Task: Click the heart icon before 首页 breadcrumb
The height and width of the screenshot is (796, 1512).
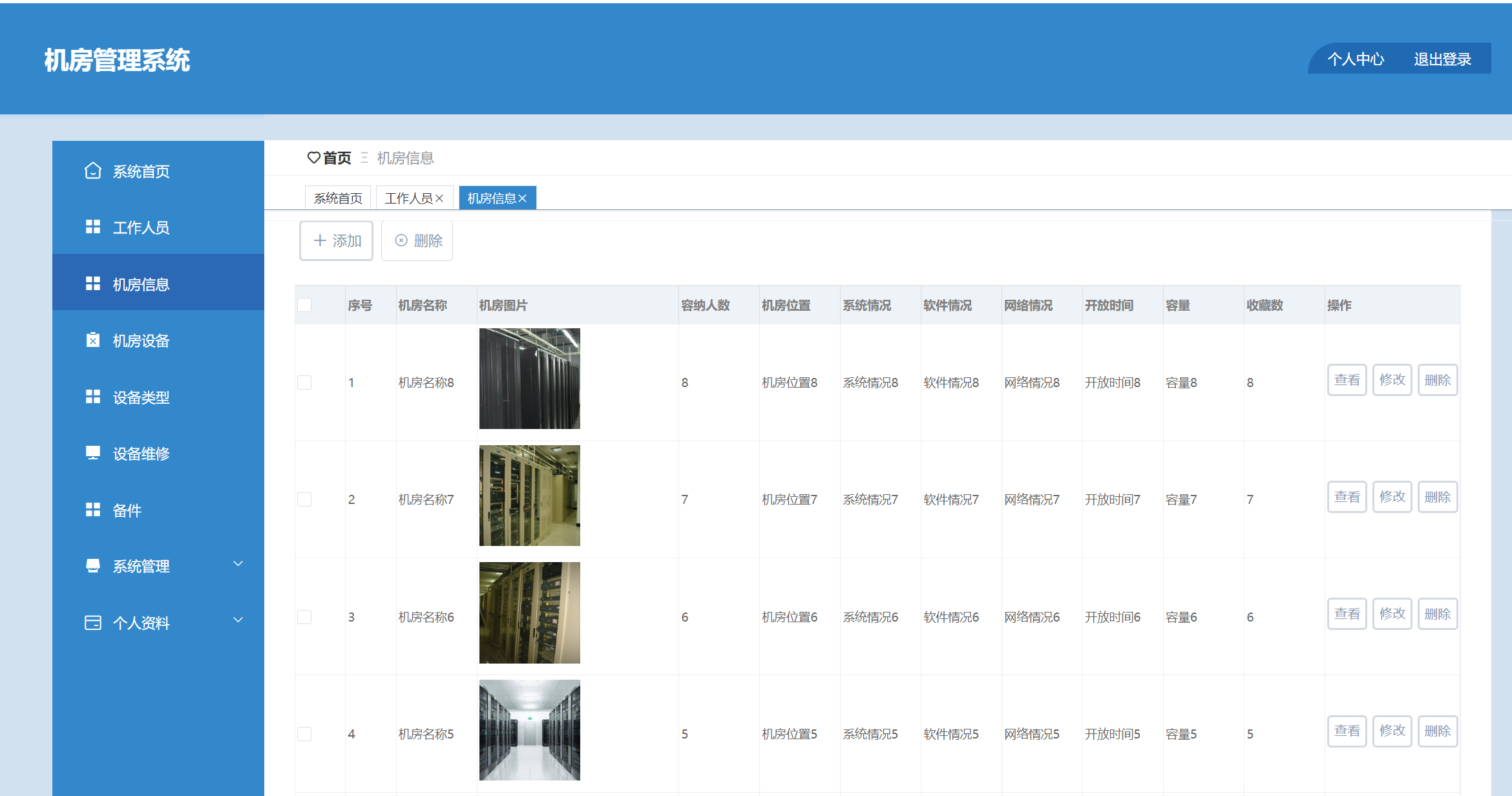Action: click(313, 158)
